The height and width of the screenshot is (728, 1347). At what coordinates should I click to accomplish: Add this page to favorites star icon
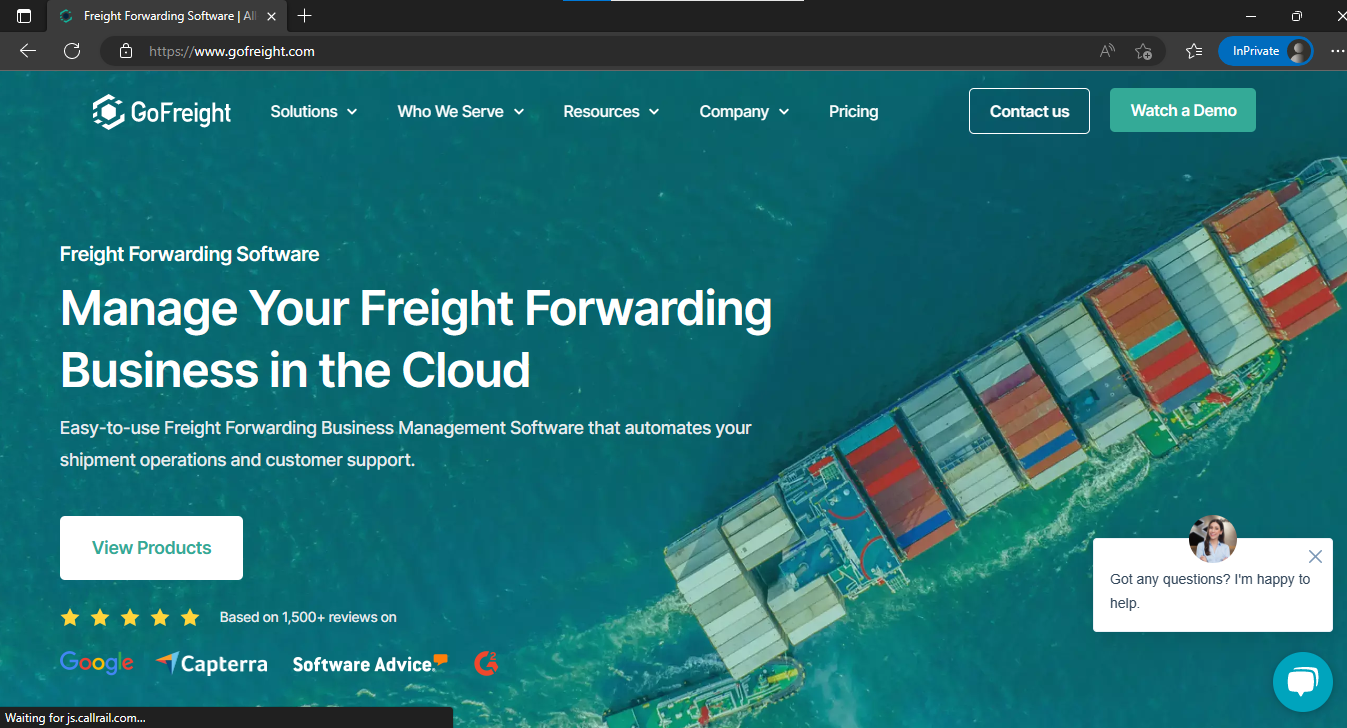pos(1143,51)
